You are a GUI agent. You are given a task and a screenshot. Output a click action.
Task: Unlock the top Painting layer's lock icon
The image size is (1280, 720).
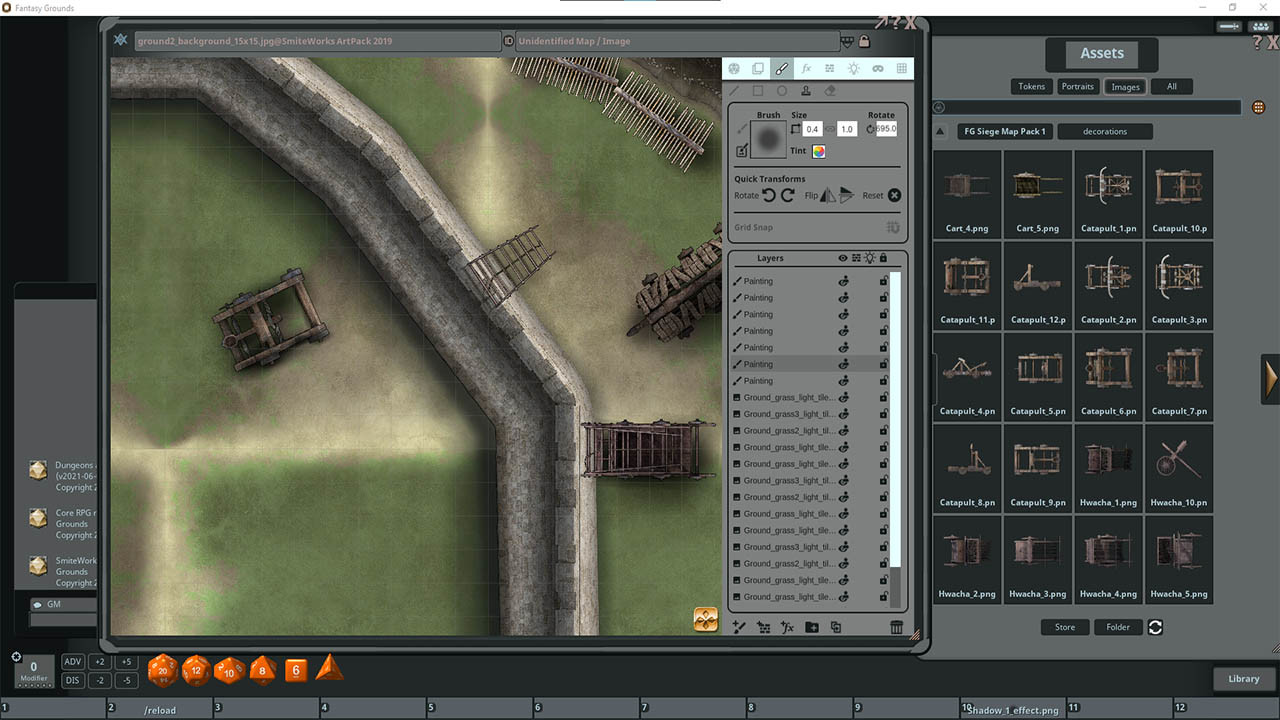pyautogui.click(x=883, y=281)
